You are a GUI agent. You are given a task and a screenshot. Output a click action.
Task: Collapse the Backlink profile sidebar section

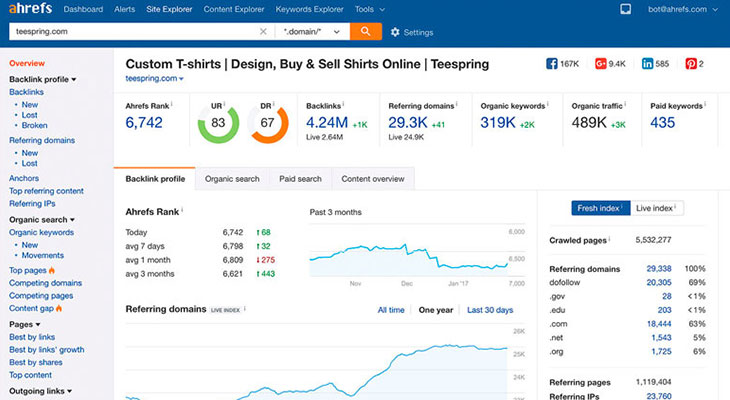tap(43, 78)
